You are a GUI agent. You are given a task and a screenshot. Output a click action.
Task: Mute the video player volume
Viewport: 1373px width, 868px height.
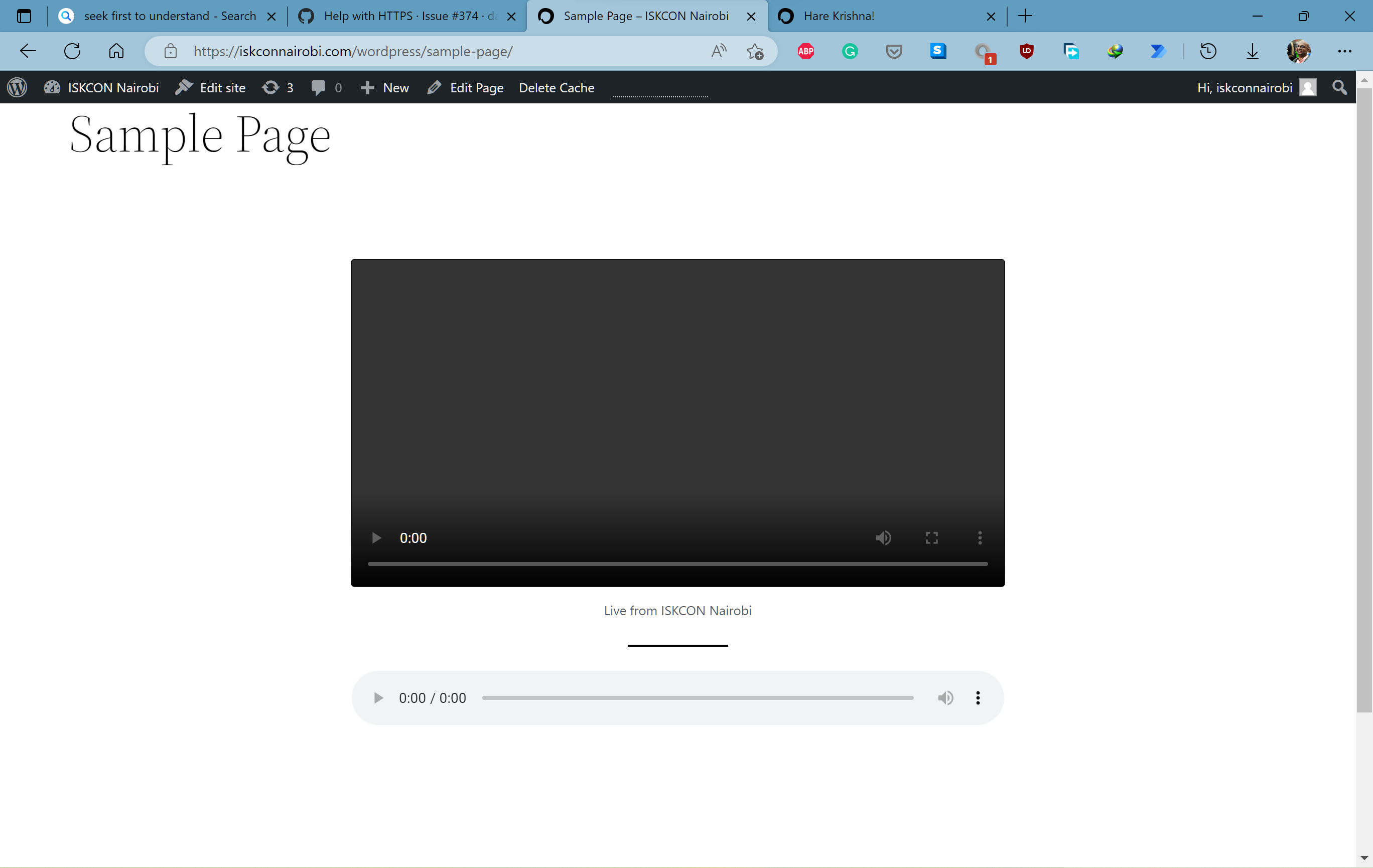click(883, 538)
